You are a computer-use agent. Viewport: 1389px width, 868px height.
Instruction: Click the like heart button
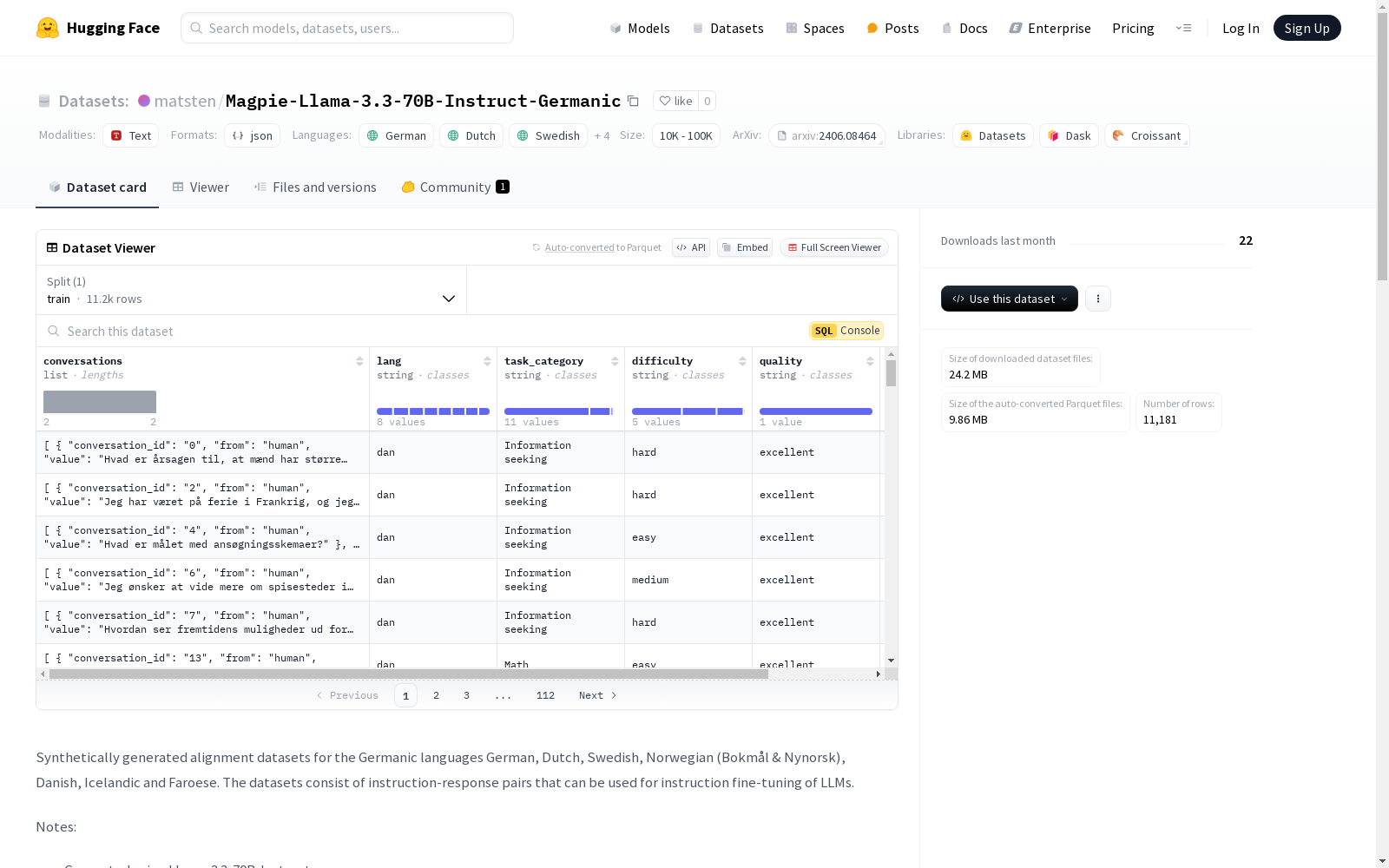pos(675,101)
